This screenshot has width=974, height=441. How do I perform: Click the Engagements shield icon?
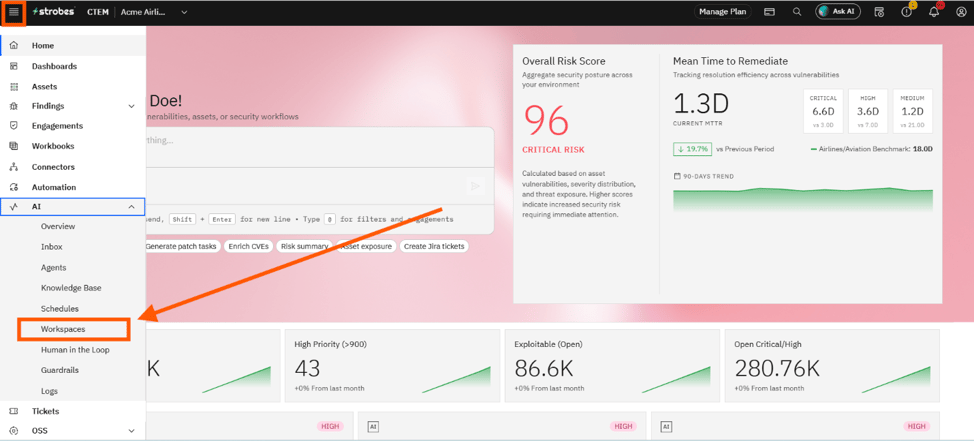(14, 125)
